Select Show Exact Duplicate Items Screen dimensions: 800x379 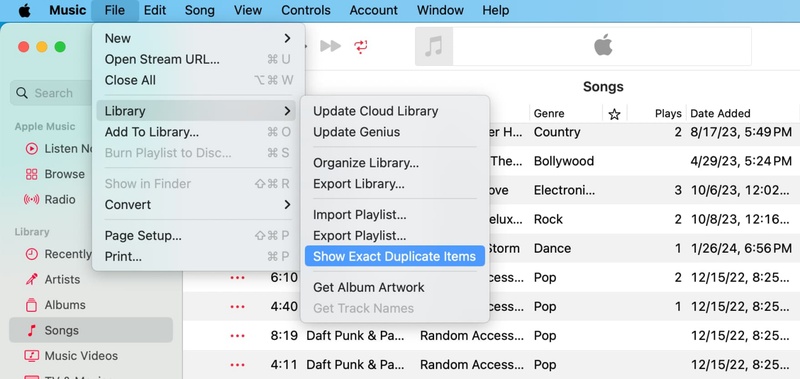tap(394, 256)
